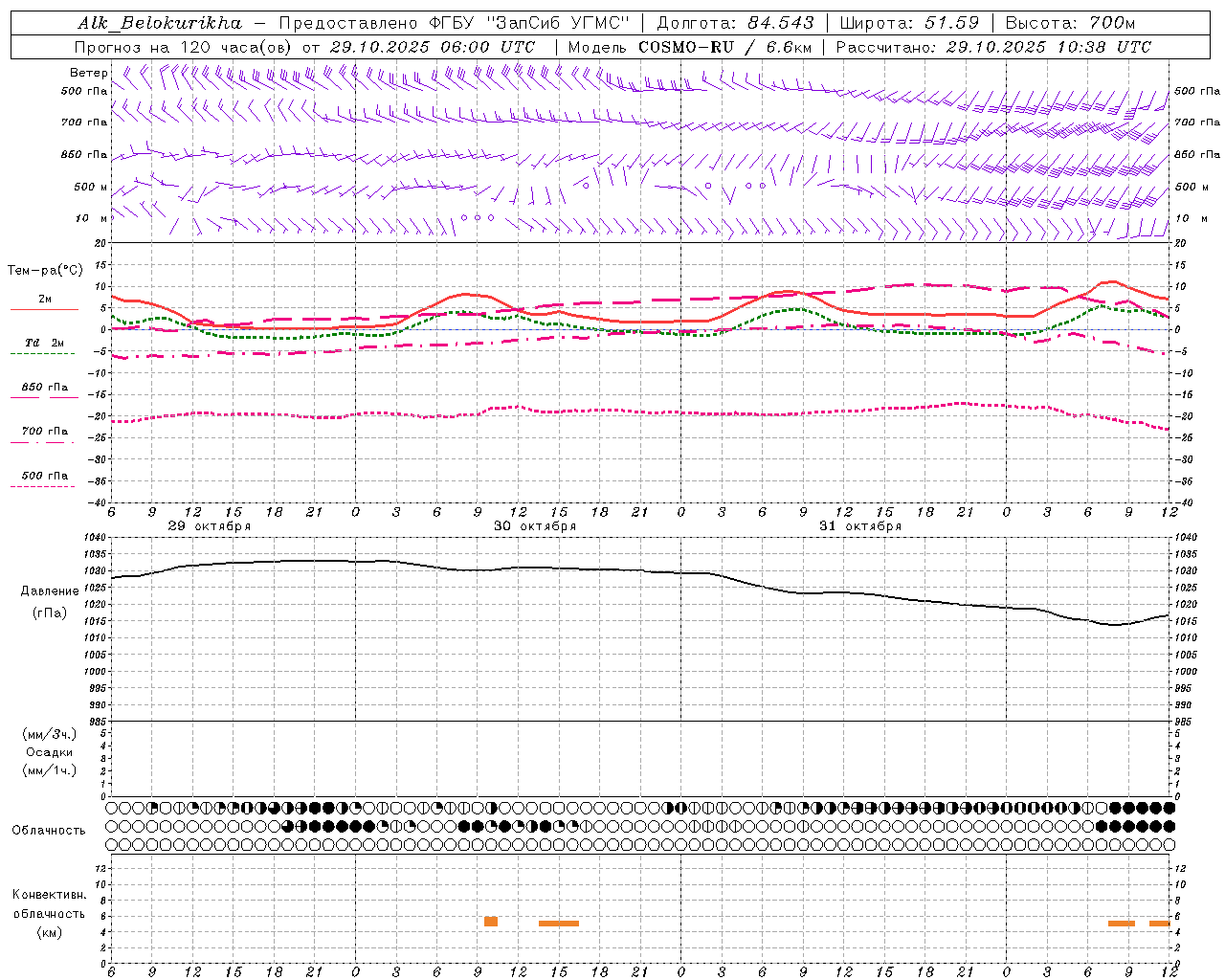Click the latitude value Широта: 51.59
The image size is (1225, 980).
(x=909, y=23)
